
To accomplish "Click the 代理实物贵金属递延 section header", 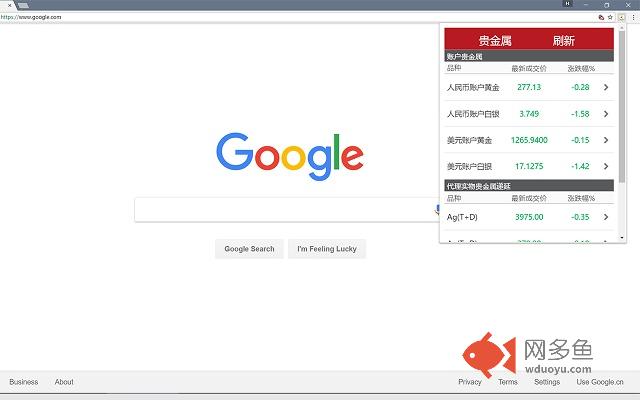I will pyautogui.click(x=529, y=186).
